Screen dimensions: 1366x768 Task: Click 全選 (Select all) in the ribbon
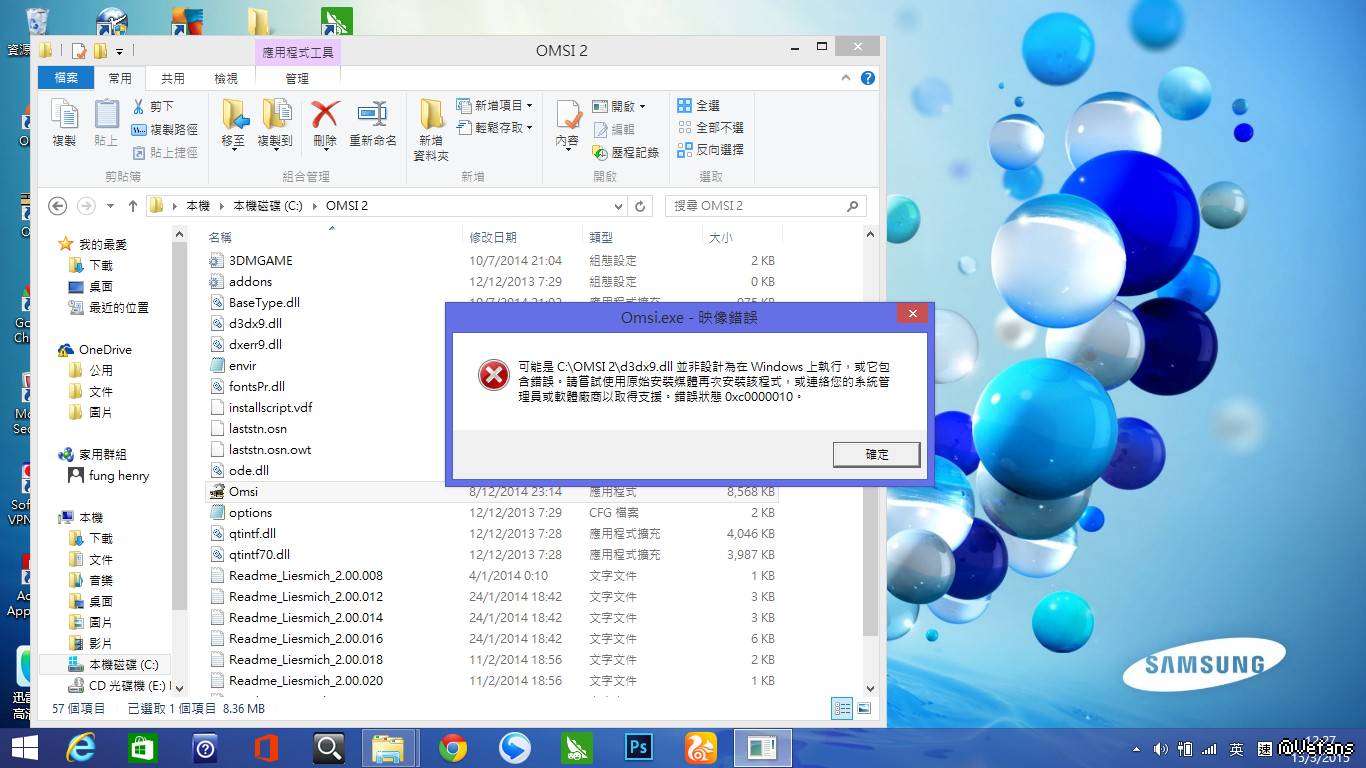pyautogui.click(x=699, y=105)
